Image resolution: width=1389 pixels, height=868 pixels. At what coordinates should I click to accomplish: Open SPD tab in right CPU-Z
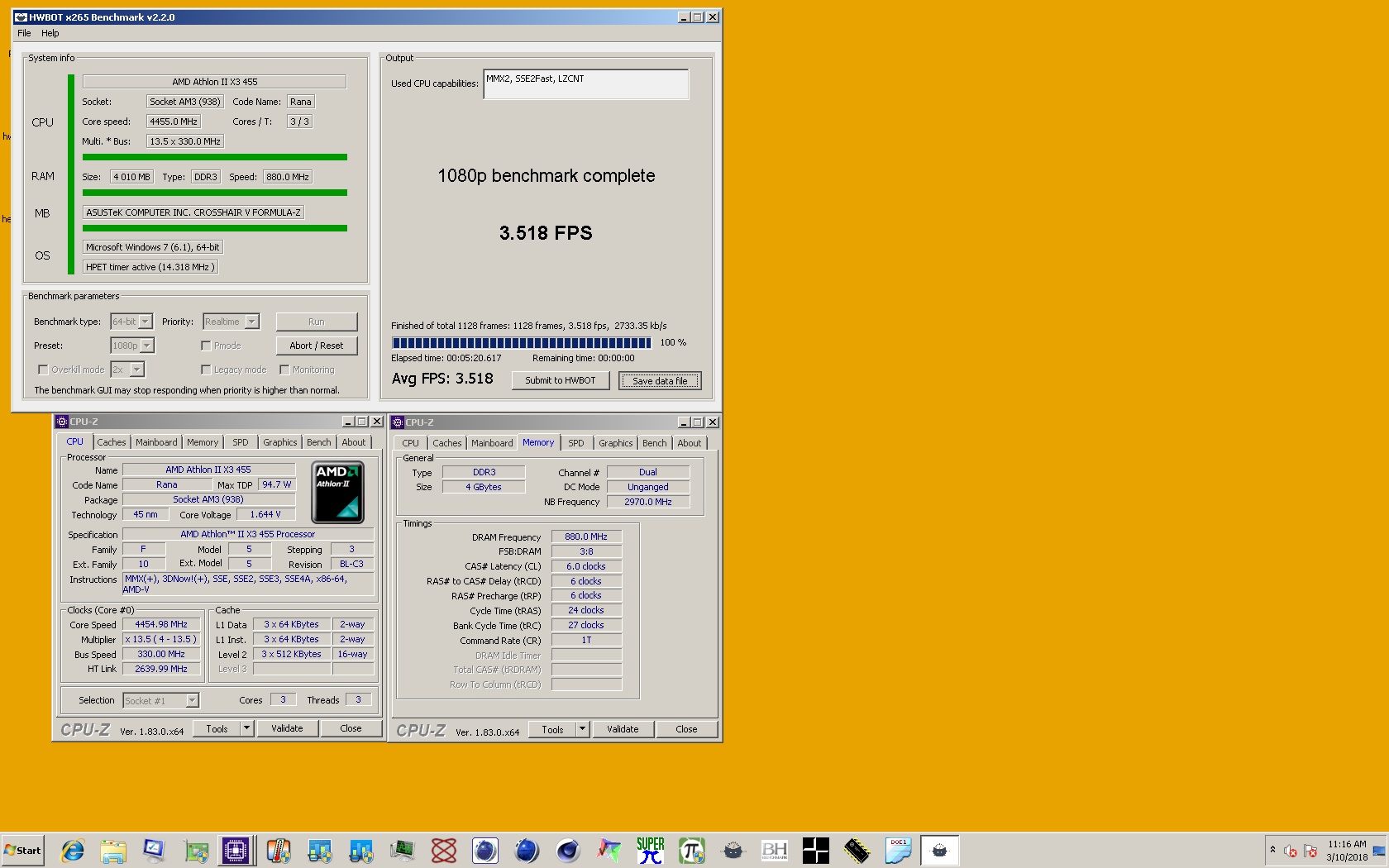[x=576, y=443]
